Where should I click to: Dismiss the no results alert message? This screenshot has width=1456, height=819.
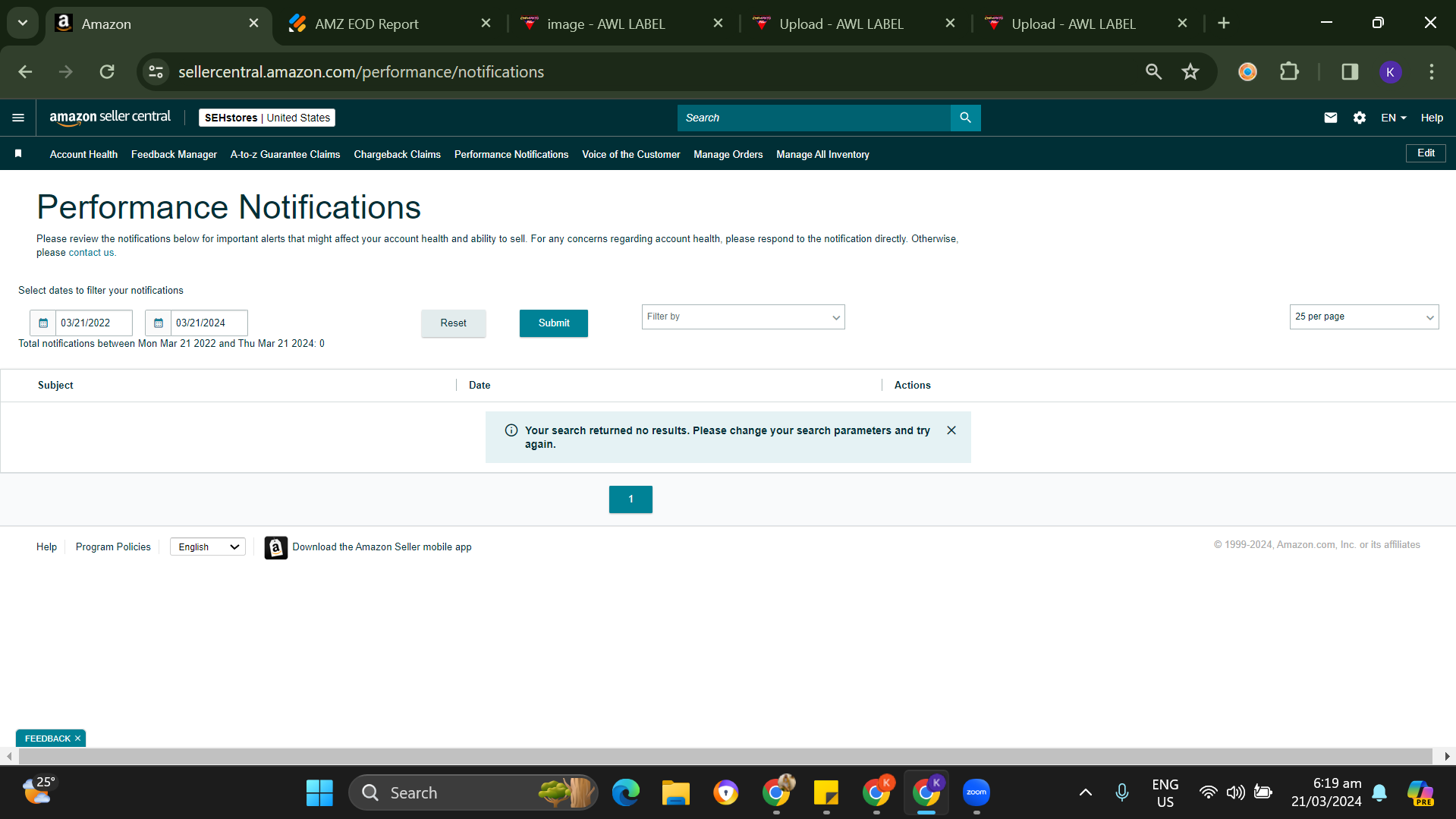[951, 430]
